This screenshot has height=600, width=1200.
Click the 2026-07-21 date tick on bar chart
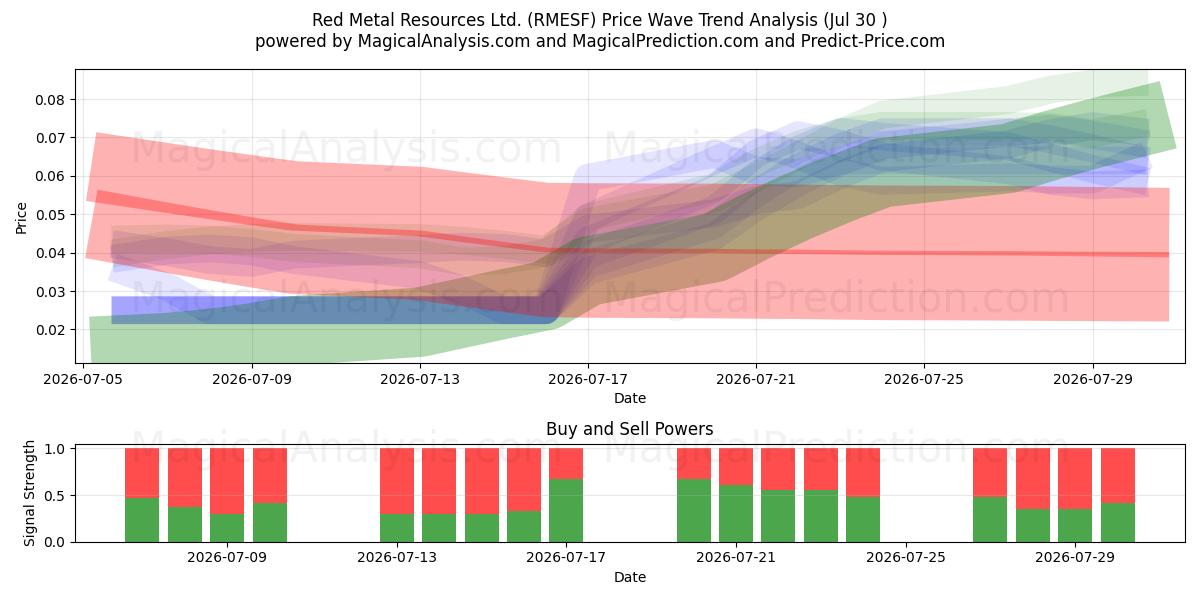[736, 558]
